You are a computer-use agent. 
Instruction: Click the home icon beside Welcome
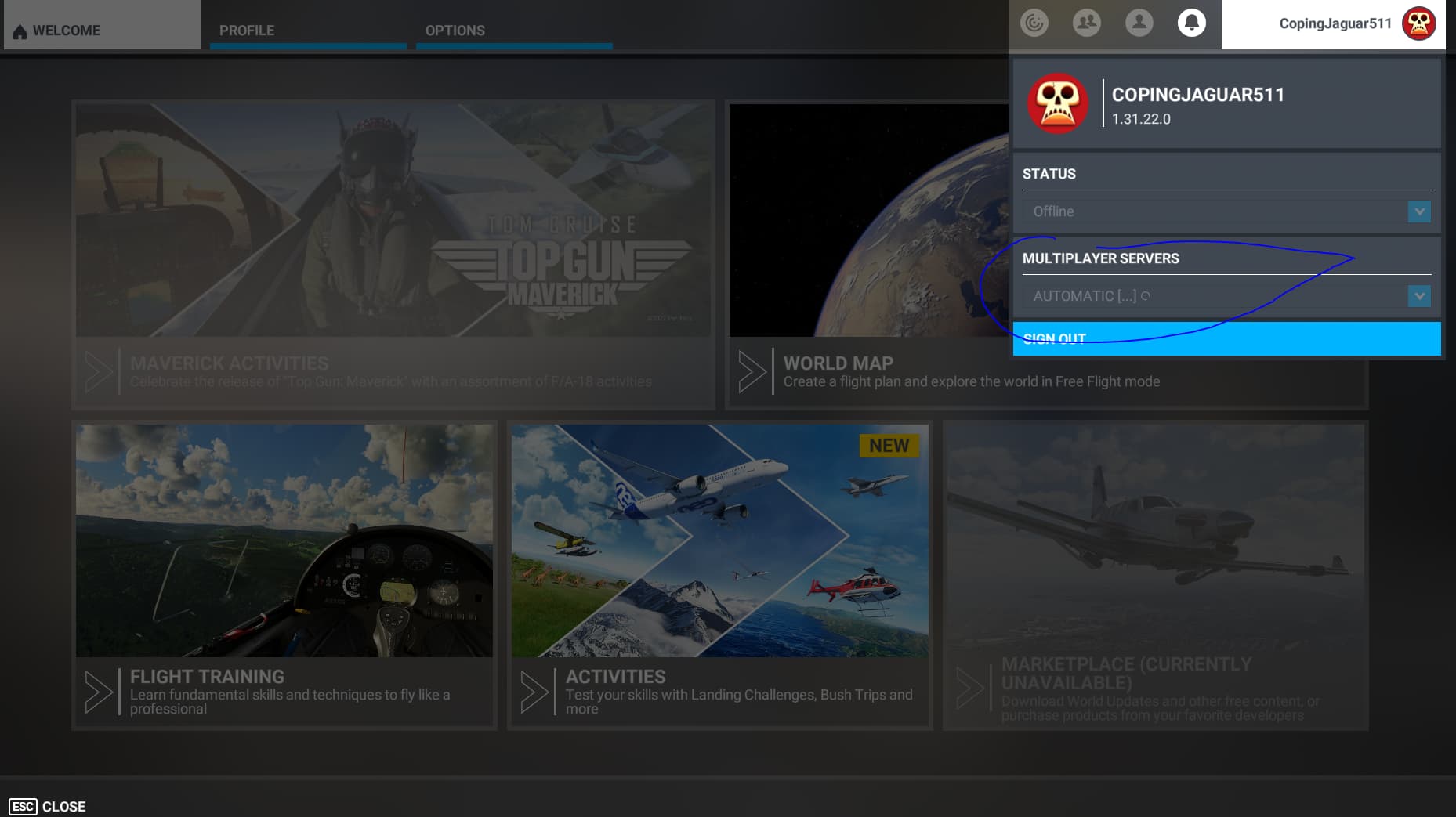[20, 31]
